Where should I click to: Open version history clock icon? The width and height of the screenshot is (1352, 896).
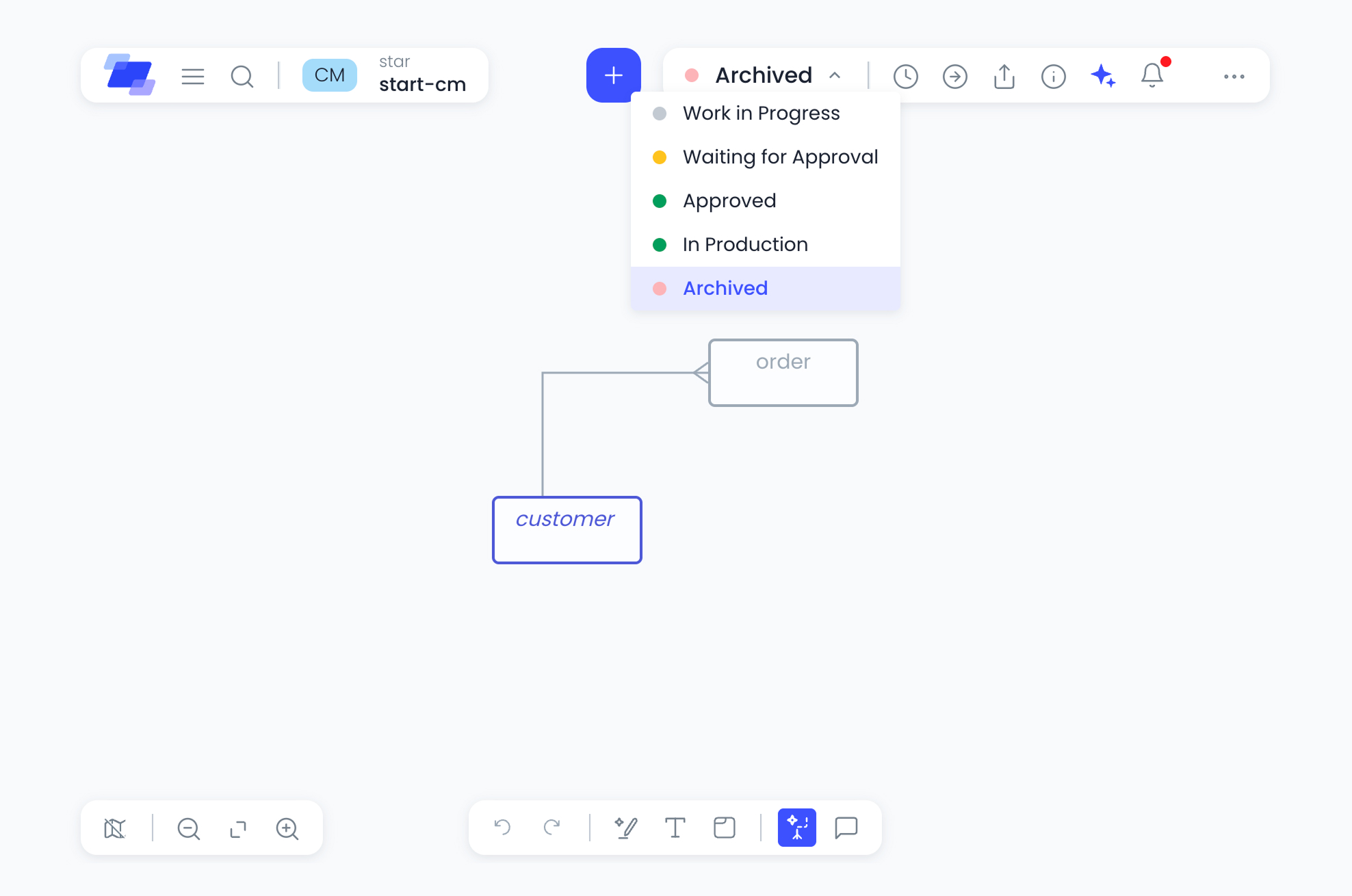click(905, 76)
